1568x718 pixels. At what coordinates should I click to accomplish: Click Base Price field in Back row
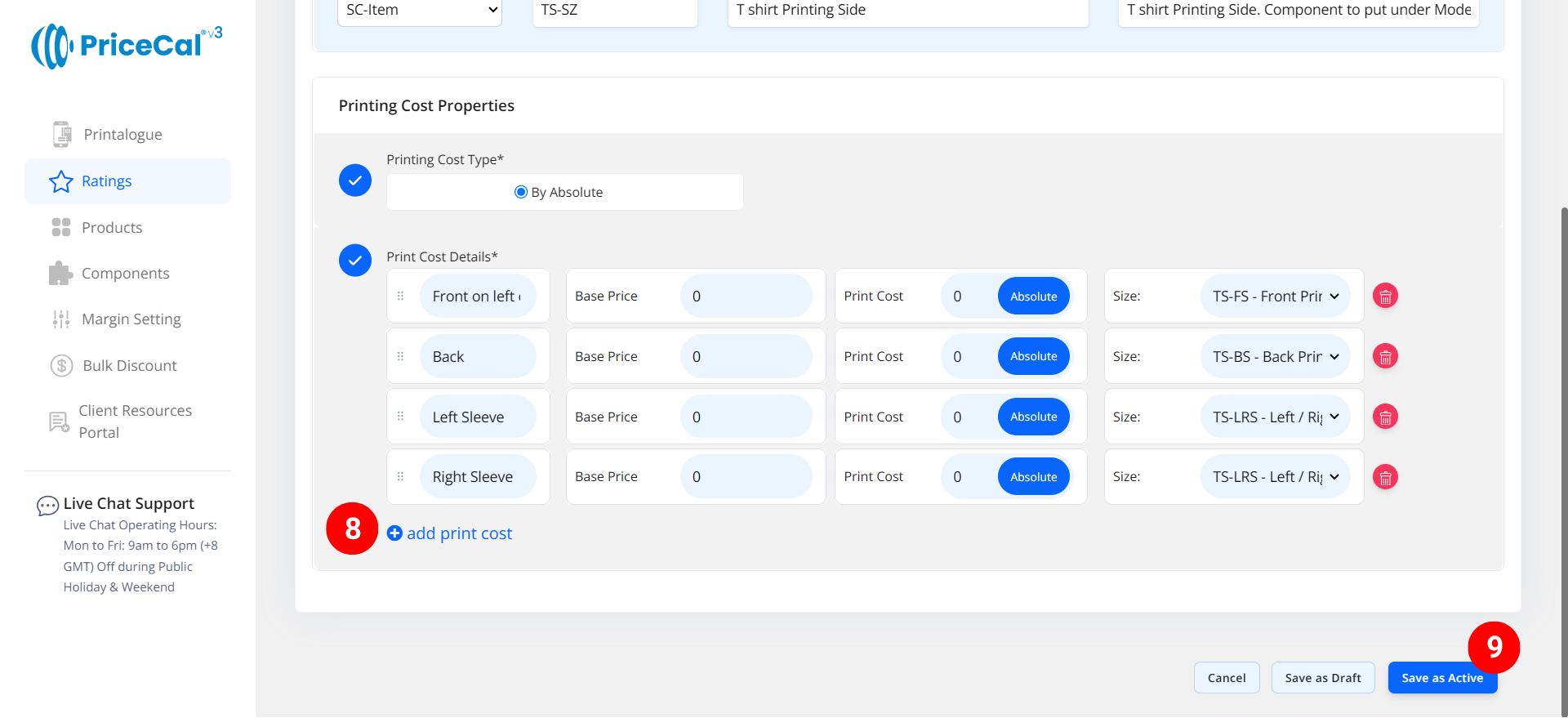(746, 357)
